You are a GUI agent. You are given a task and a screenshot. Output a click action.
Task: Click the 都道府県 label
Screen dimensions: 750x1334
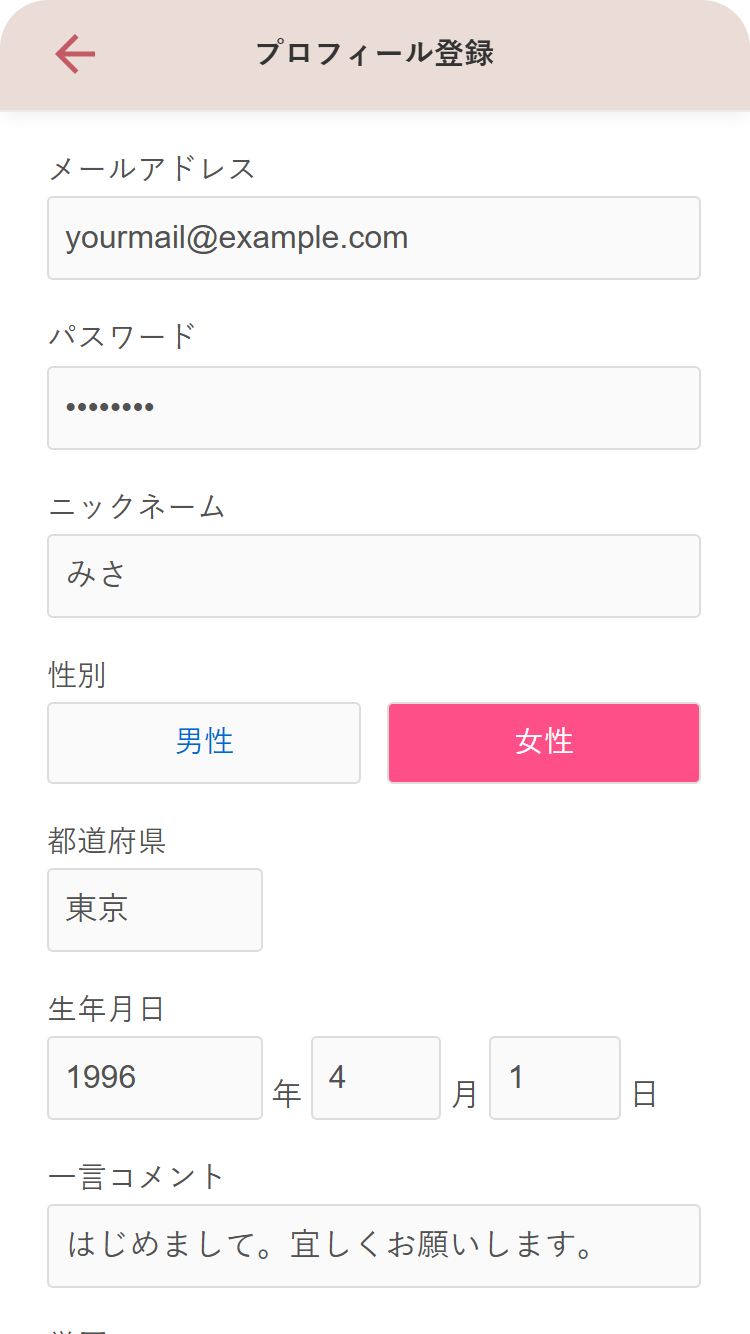107,842
